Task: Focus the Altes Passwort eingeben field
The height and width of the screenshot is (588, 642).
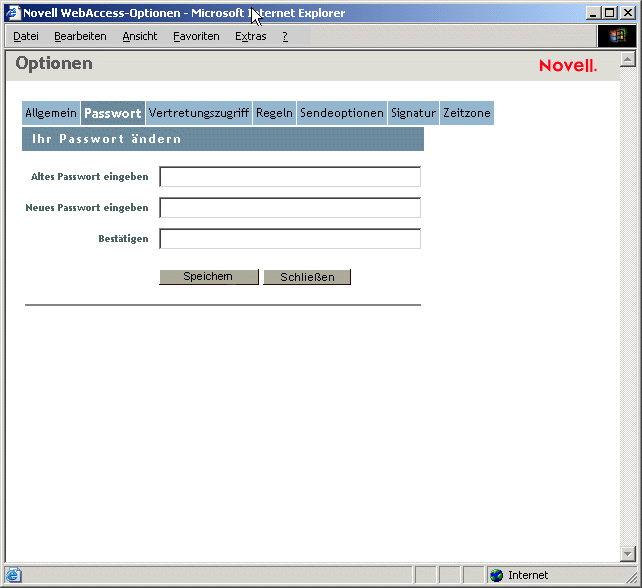Action: coord(290,176)
